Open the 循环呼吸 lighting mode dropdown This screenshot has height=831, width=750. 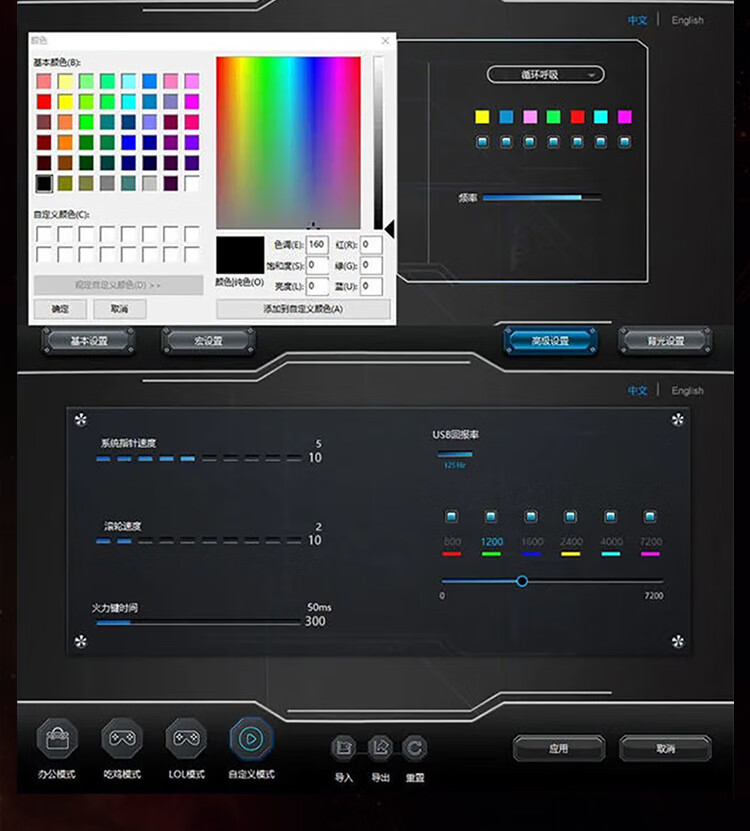click(x=545, y=75)
